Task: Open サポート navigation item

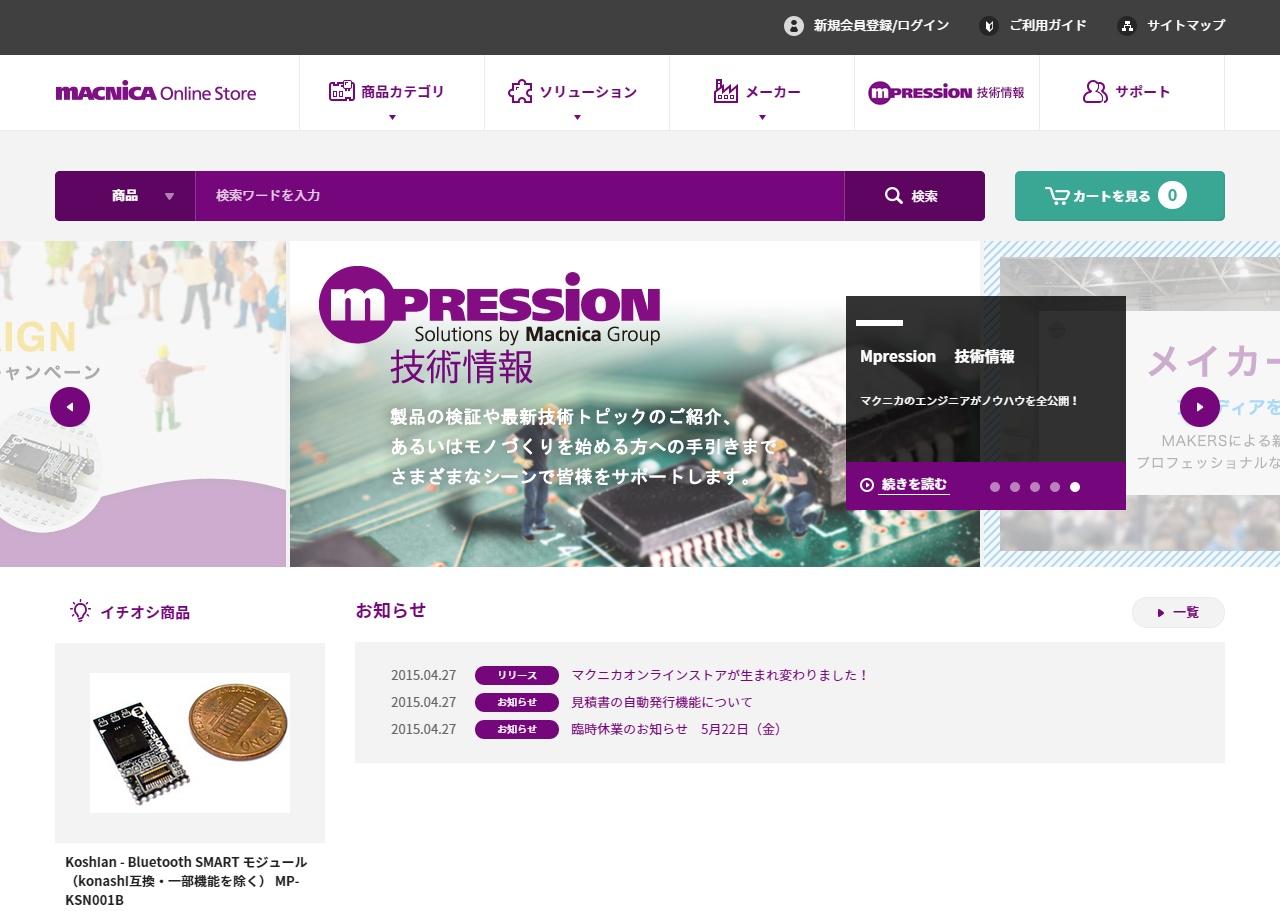Action: (x=1132, y=92)
